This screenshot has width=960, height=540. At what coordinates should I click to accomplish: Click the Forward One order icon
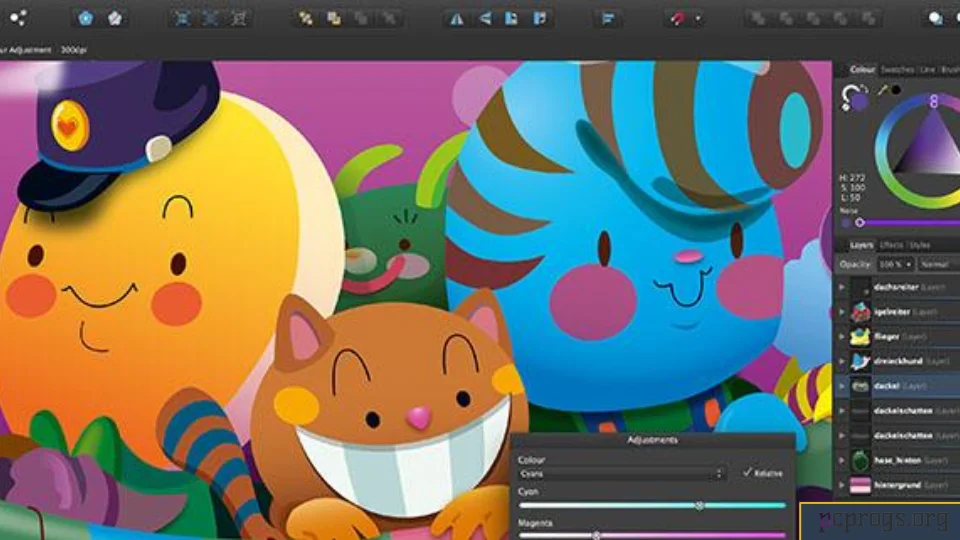click(x=361, y=18)
